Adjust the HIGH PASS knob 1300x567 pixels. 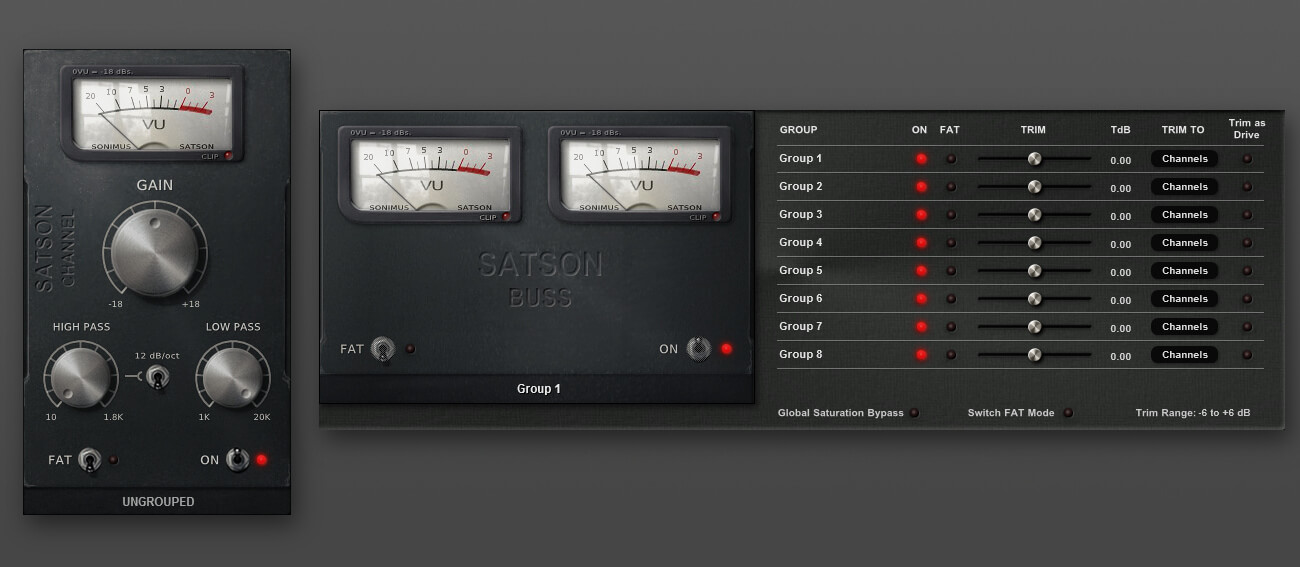point(80,378)
